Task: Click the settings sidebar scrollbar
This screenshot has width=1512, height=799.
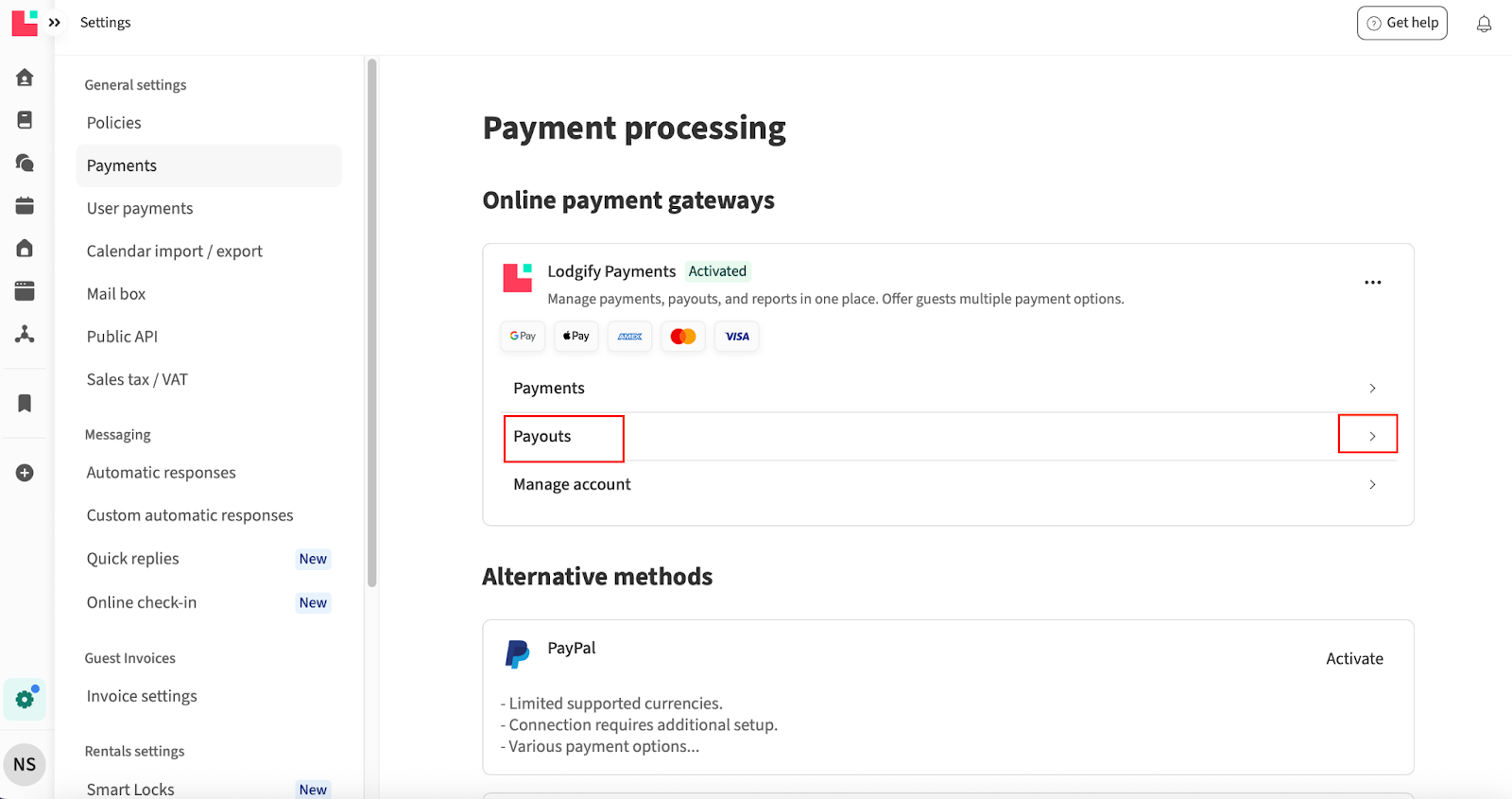Action: point(371,321)
